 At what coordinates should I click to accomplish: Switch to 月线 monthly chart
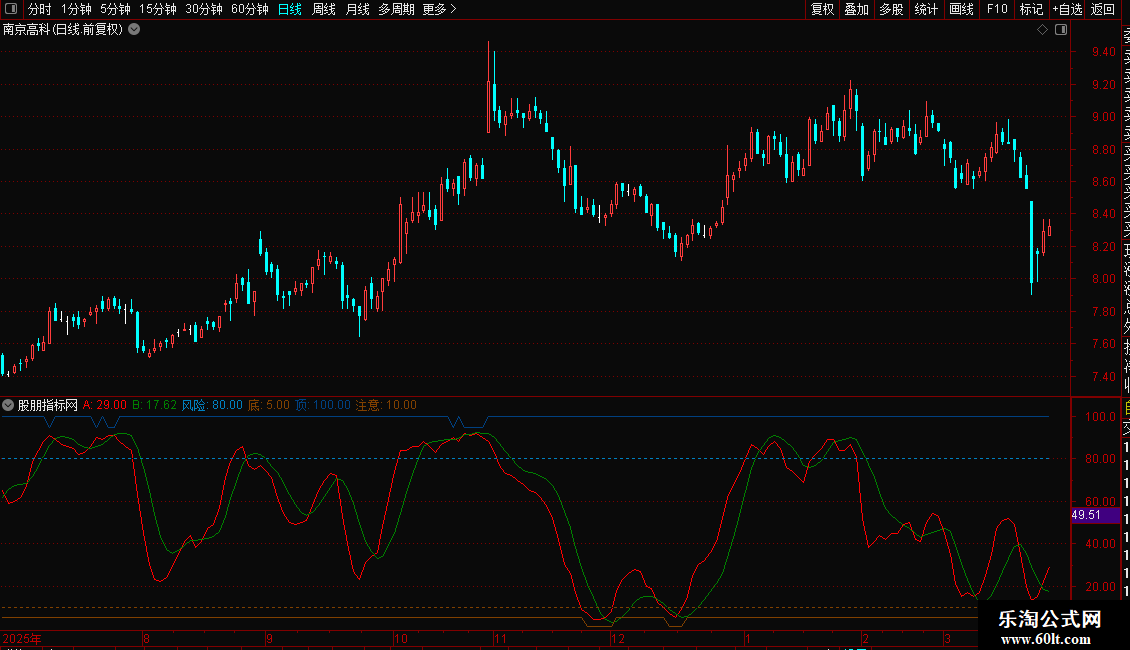click(357, 9)
